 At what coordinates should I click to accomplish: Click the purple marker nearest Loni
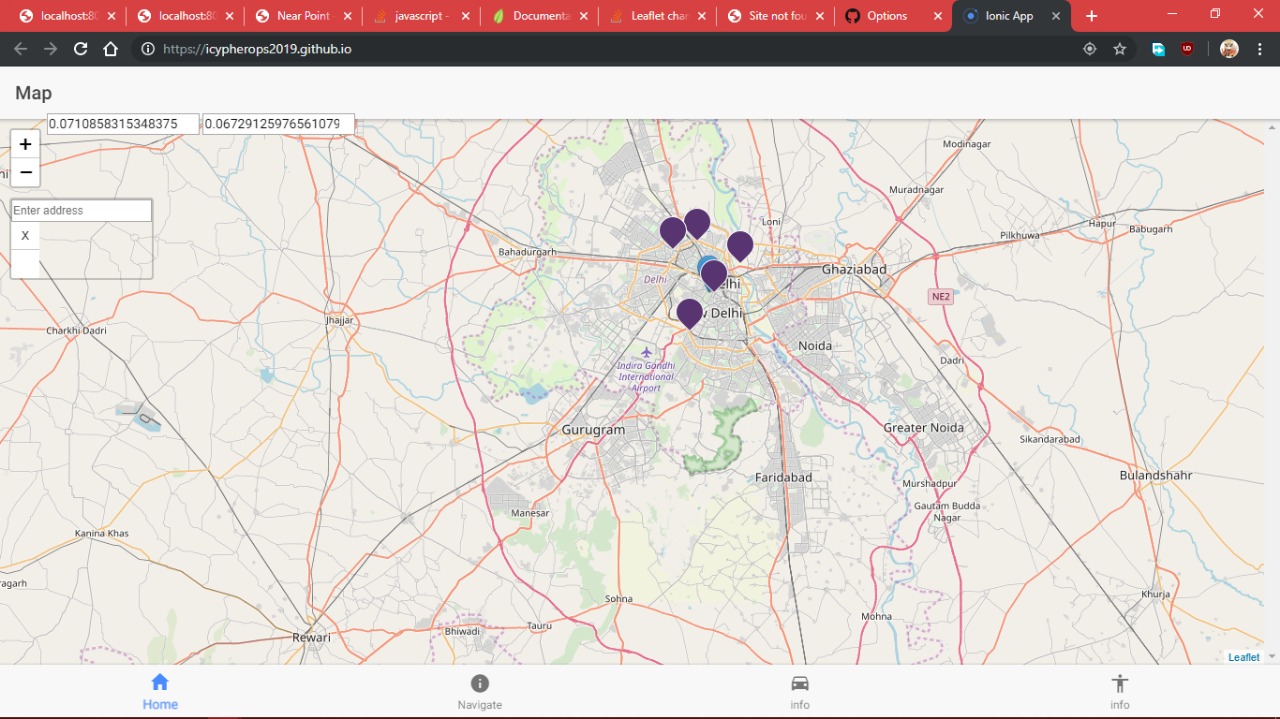(x=740, y=245)
